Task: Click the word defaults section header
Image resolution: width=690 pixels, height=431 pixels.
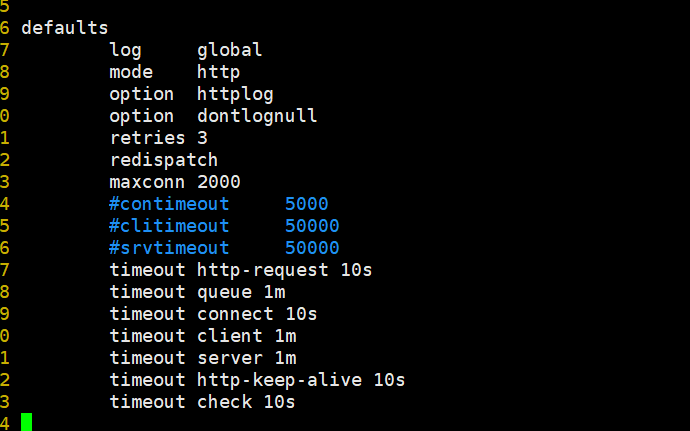Action: (x=65, y=28)
